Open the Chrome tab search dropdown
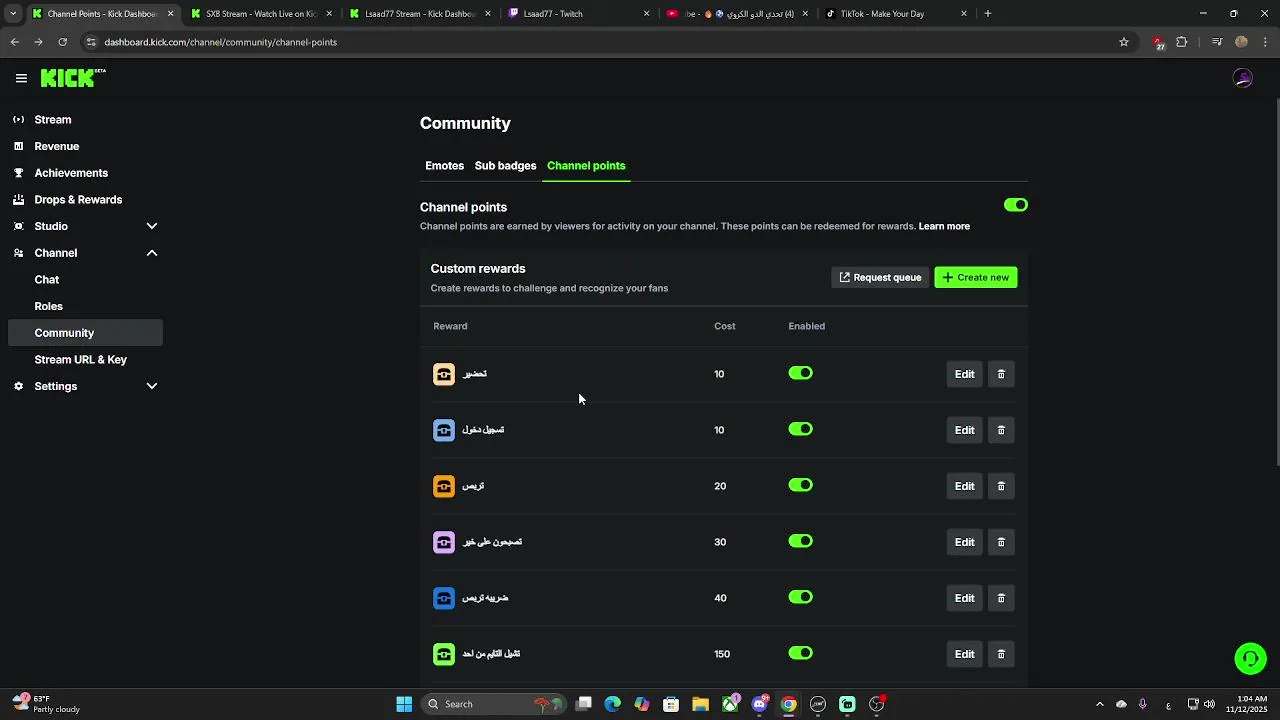Viewport: 1280px width, 720px height. [13, 14]
